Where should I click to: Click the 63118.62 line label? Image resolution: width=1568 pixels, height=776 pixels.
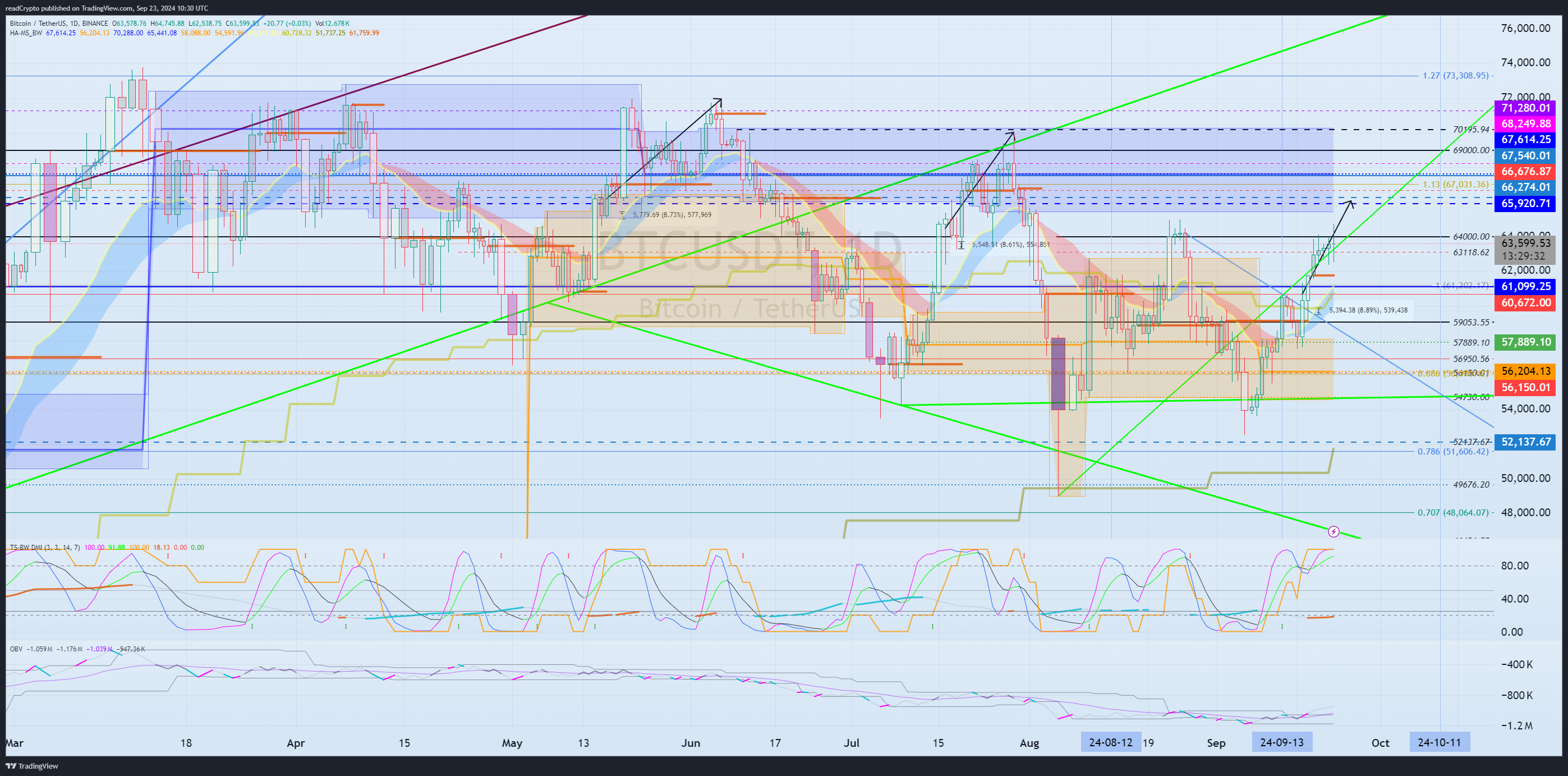(1471, 252)
